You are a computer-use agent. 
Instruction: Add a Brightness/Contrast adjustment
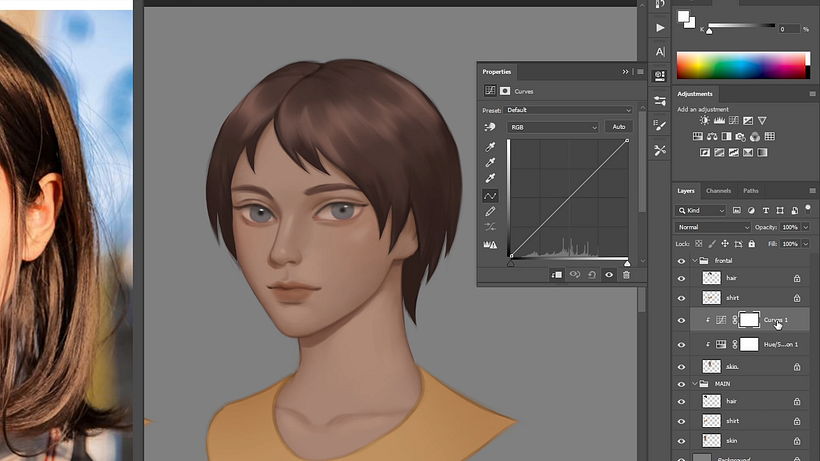point(704,121)
